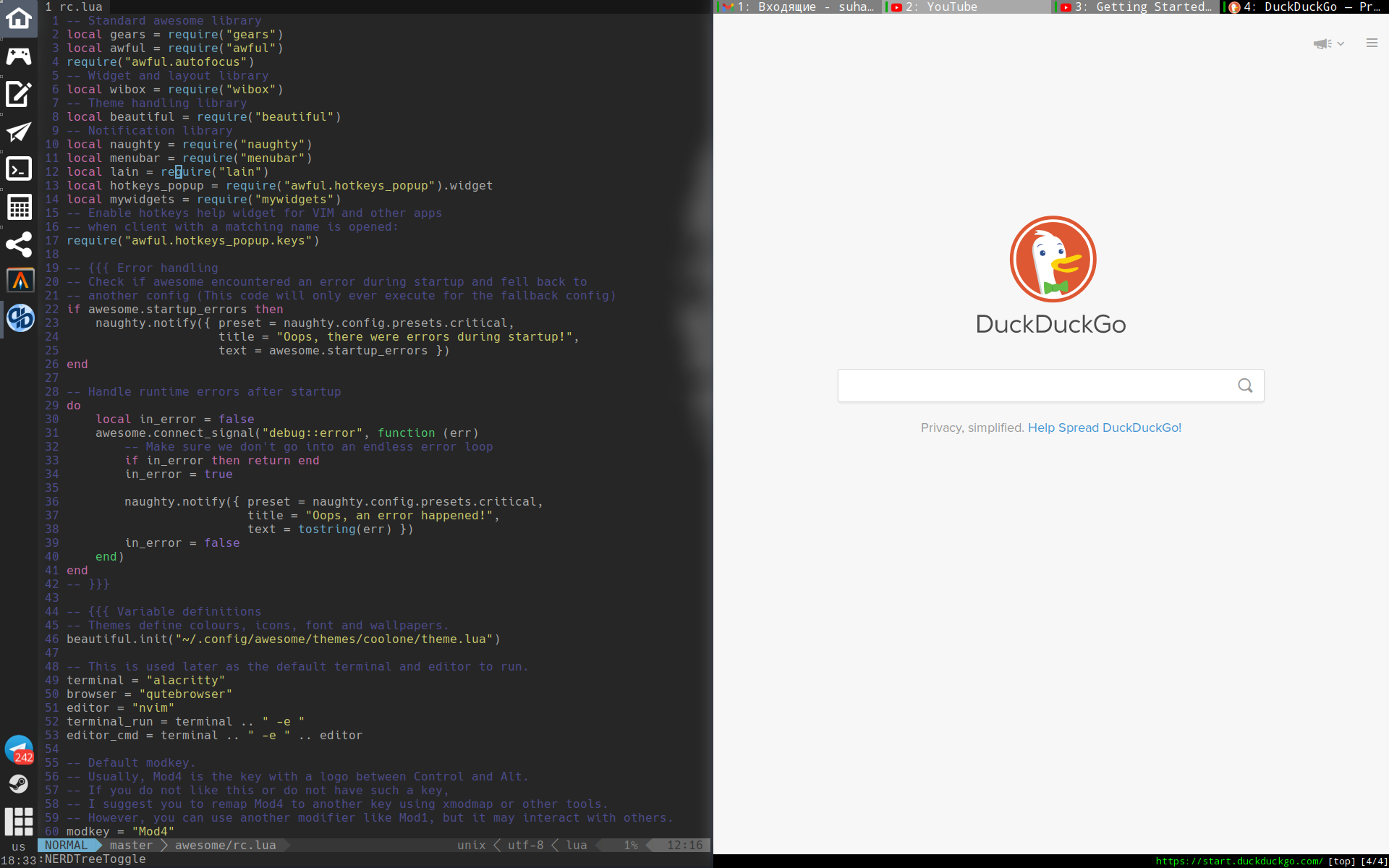Image resolution: width=1389 pixels, height=868 pixels.
Task: Open the edit/notes tag icon
Action: click(x=19, y=94)
